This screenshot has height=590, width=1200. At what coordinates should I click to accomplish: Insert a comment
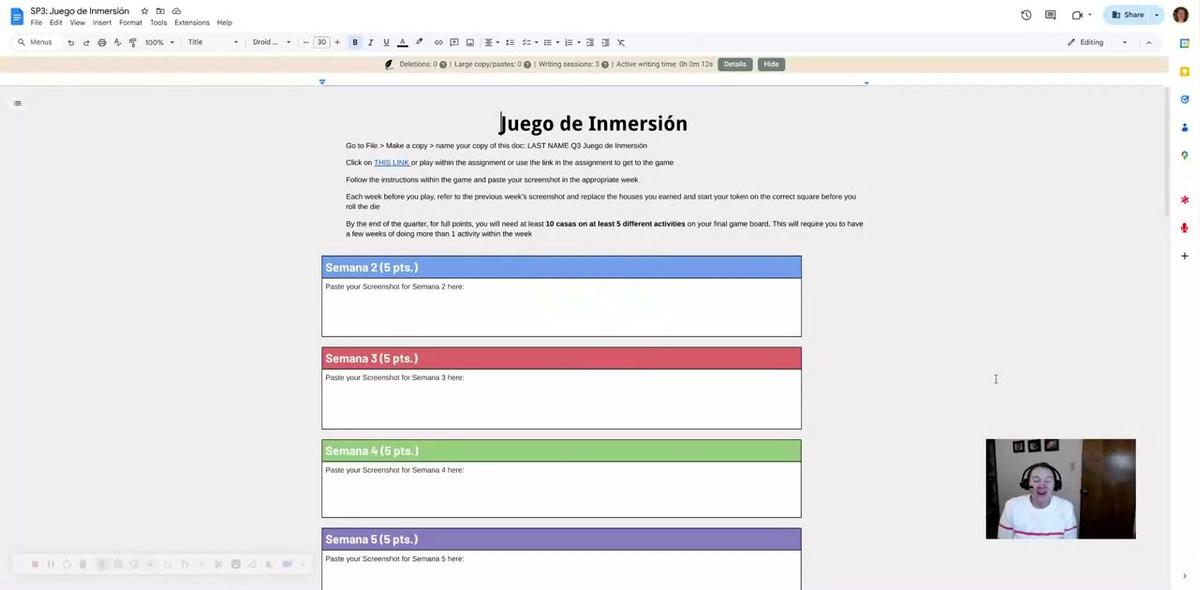(x=451, y=39)
